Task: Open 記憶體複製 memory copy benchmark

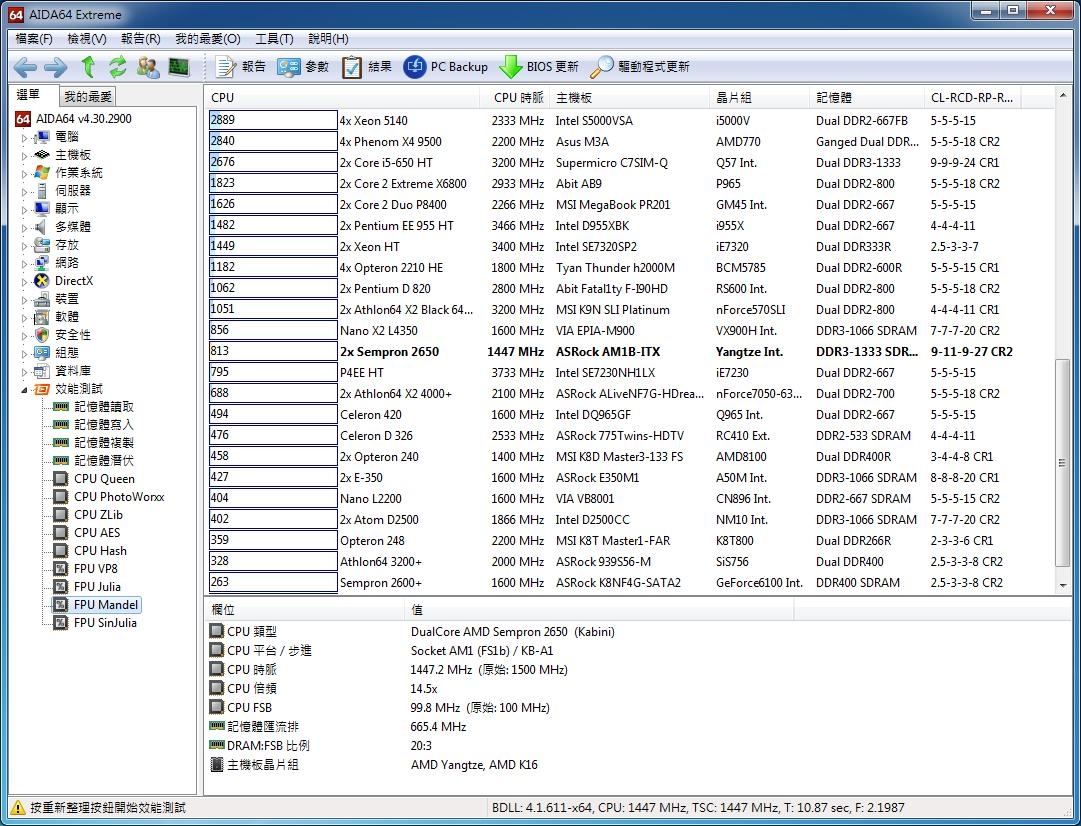Action: (x=103, y=443)
